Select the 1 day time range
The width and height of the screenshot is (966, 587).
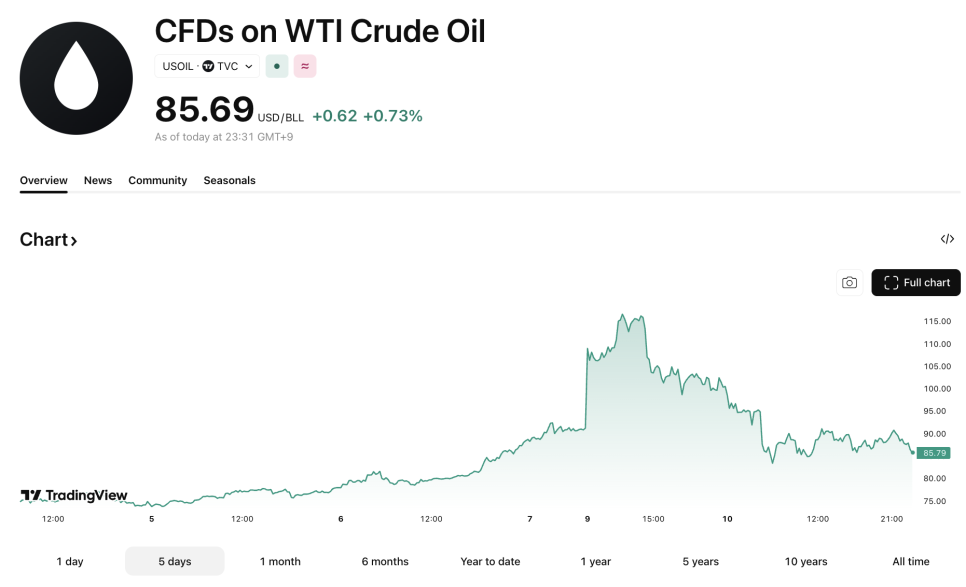(70, 562)
